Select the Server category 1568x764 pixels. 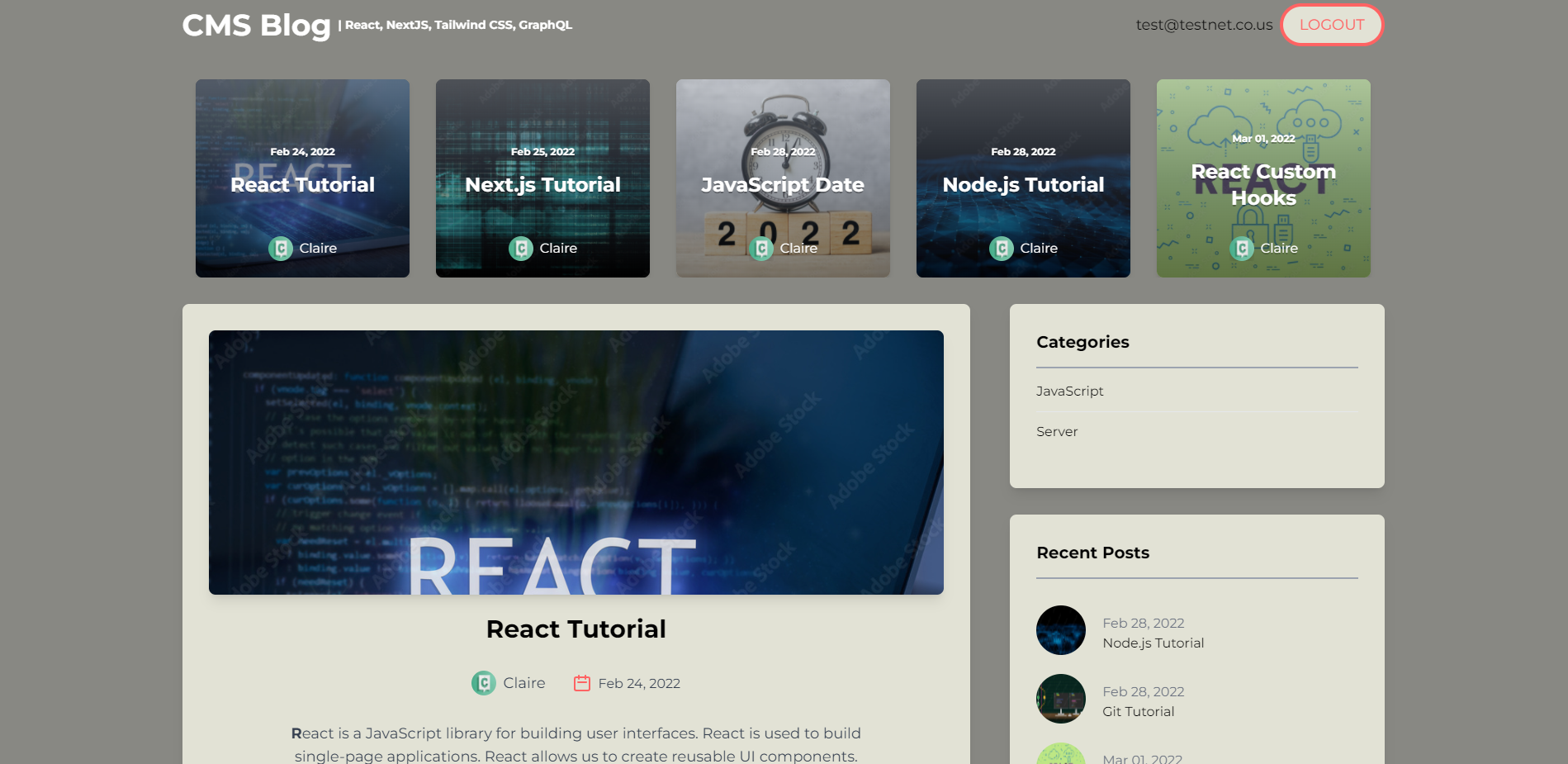tap(1057, 431)
